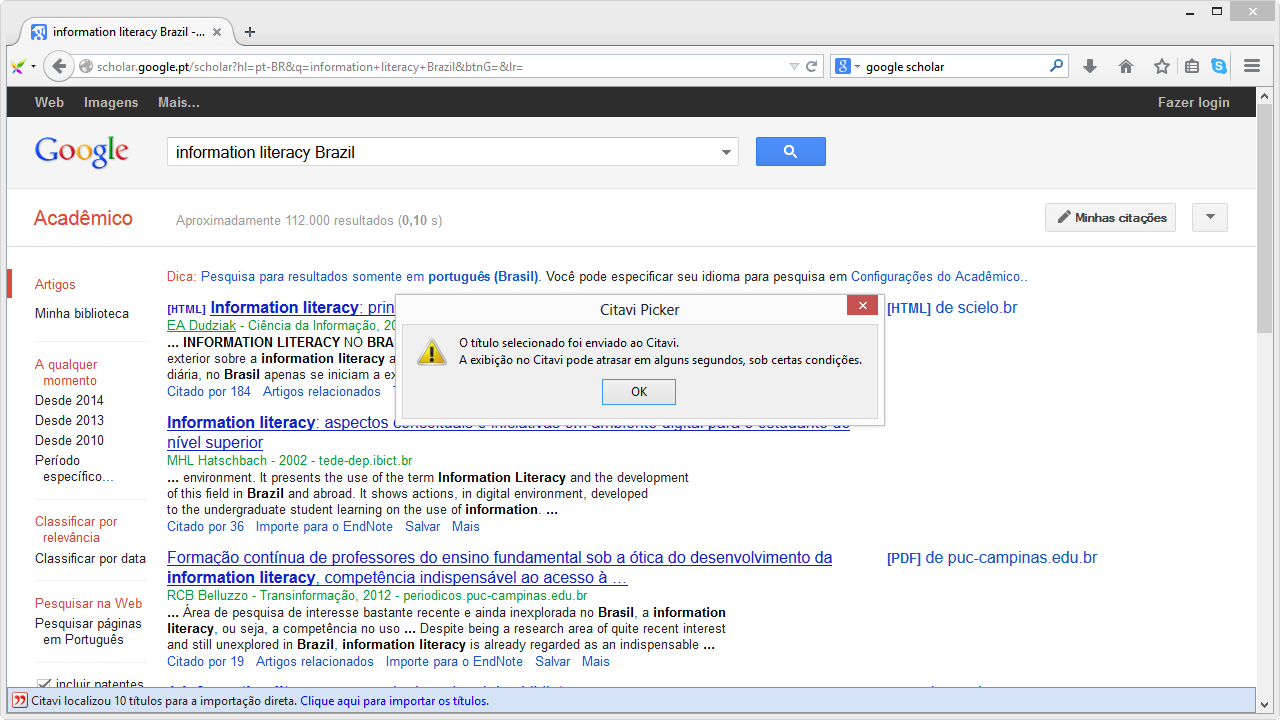Open the [HTML] de scielo.br link
The image size is (1280, 720).
click(x=952, y=307)
